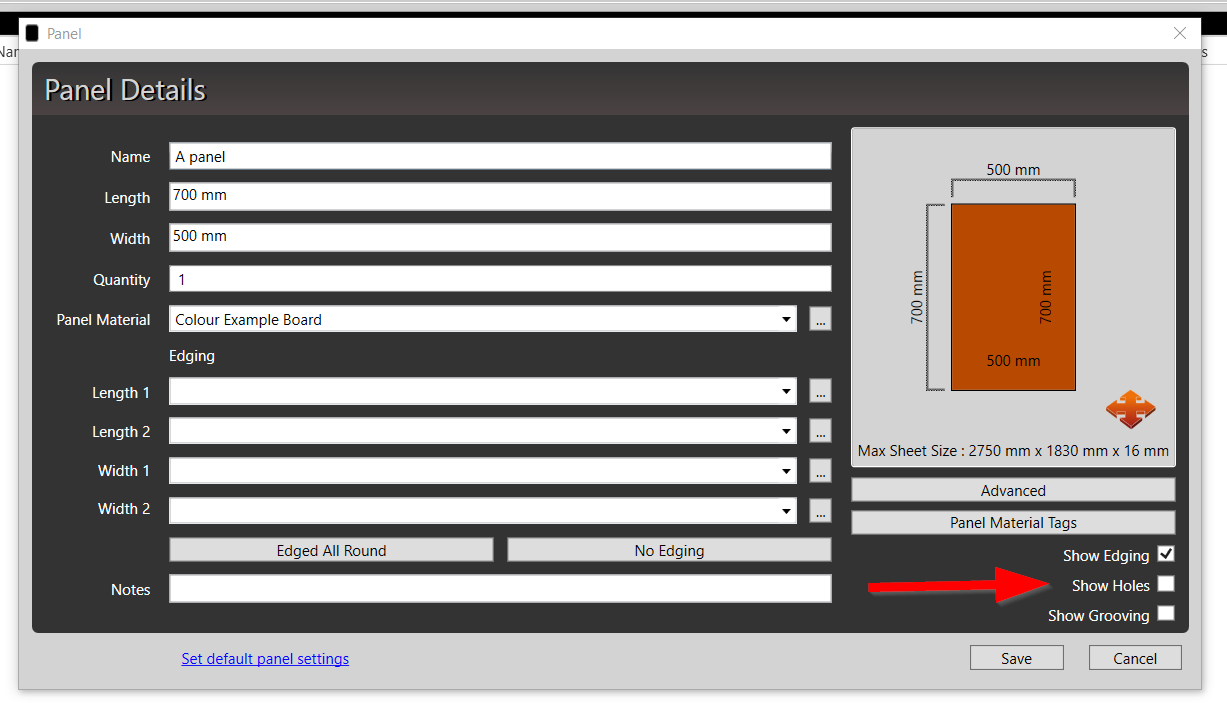Viewport: 1227px width, 705px height.
Task: Enable the Show Holes checkbox
Action: [1166, 584]
